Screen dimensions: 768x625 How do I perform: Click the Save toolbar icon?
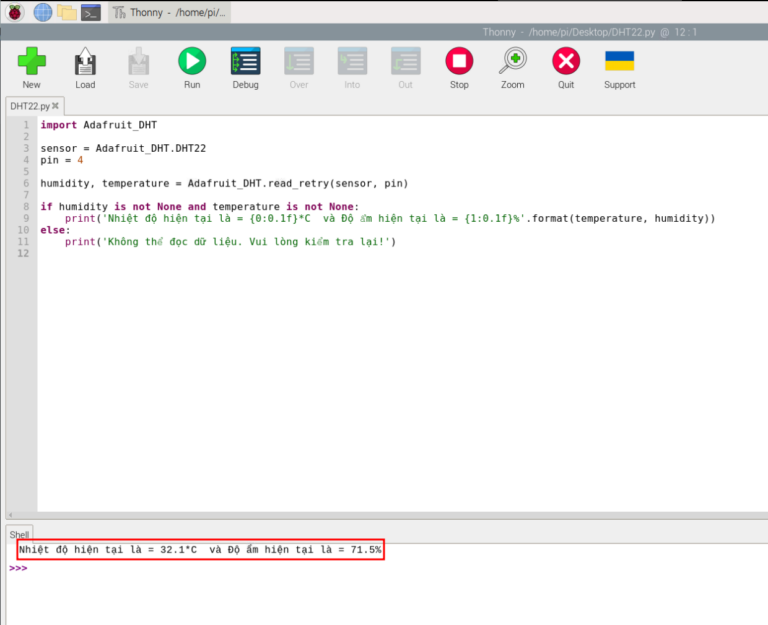click(138, 62)
